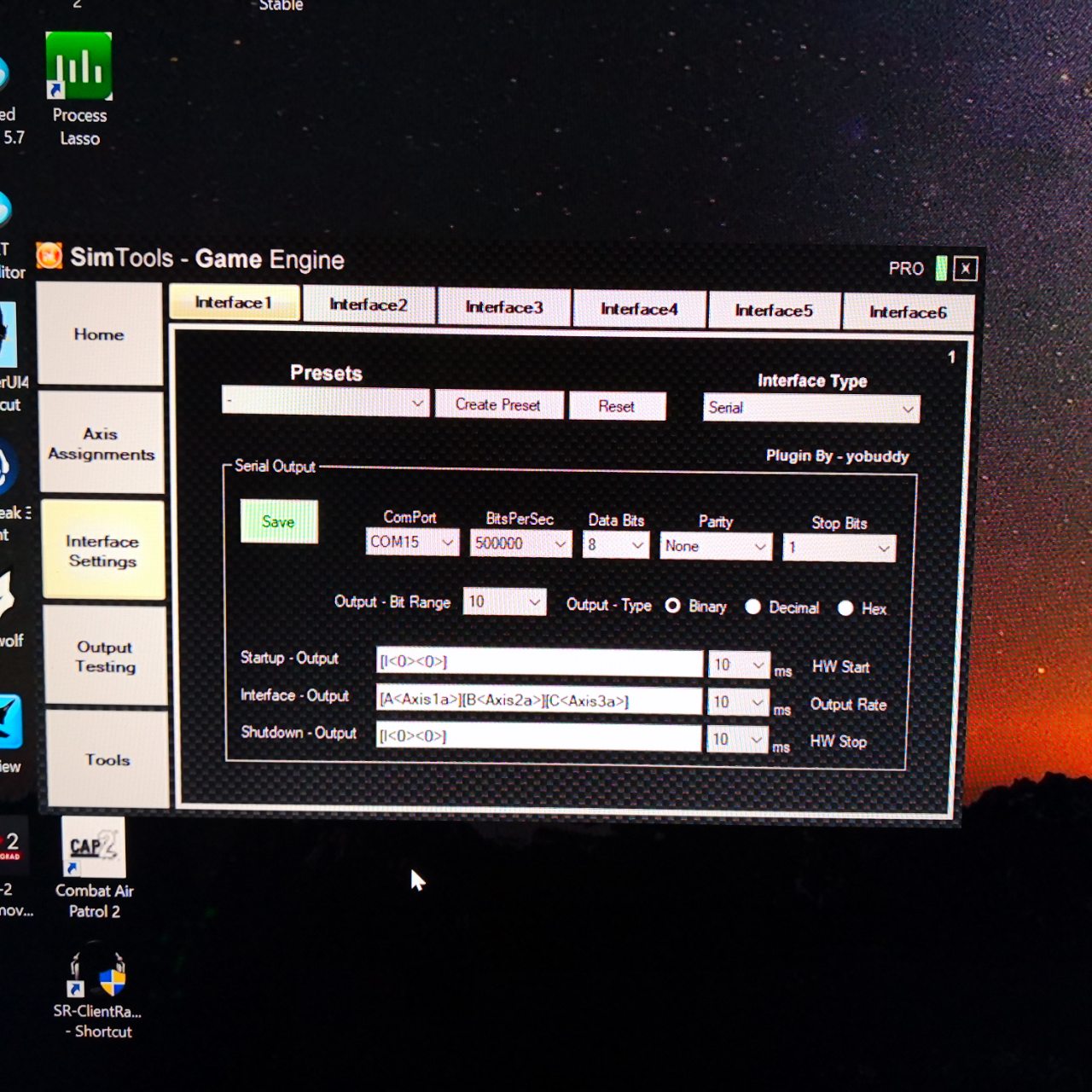
Task: Open the Combat Air Patrol 2 desktop icon
Action: (x=94, y=868)
